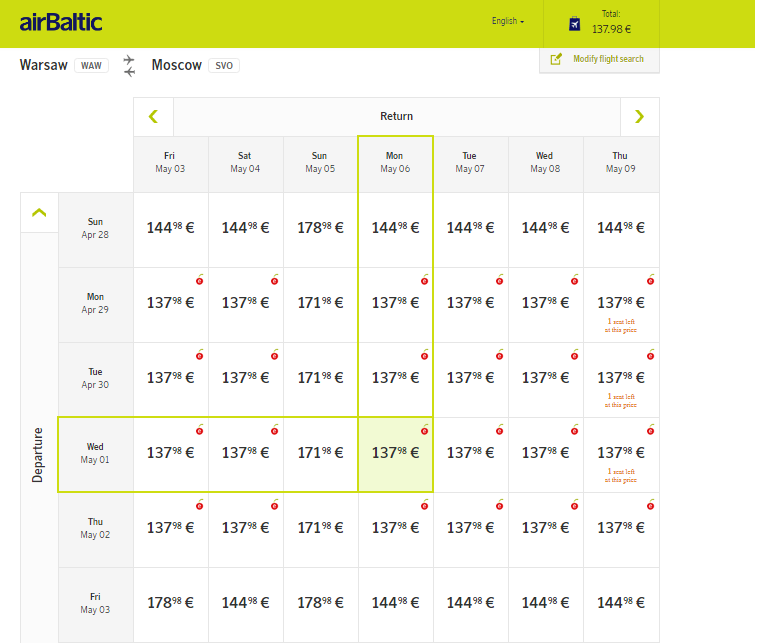Show later return dates with right chevron
Viewport: 761px width, 643px height.
[640, 116]
